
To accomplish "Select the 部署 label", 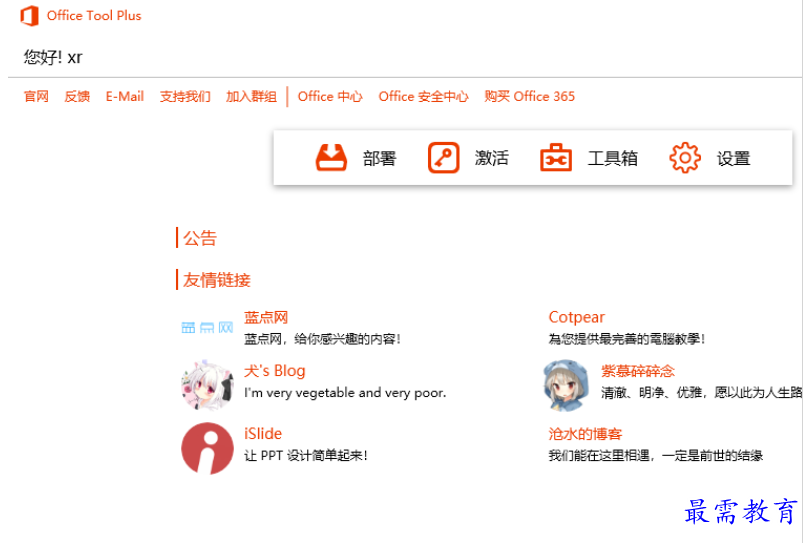I will point(379,158).
